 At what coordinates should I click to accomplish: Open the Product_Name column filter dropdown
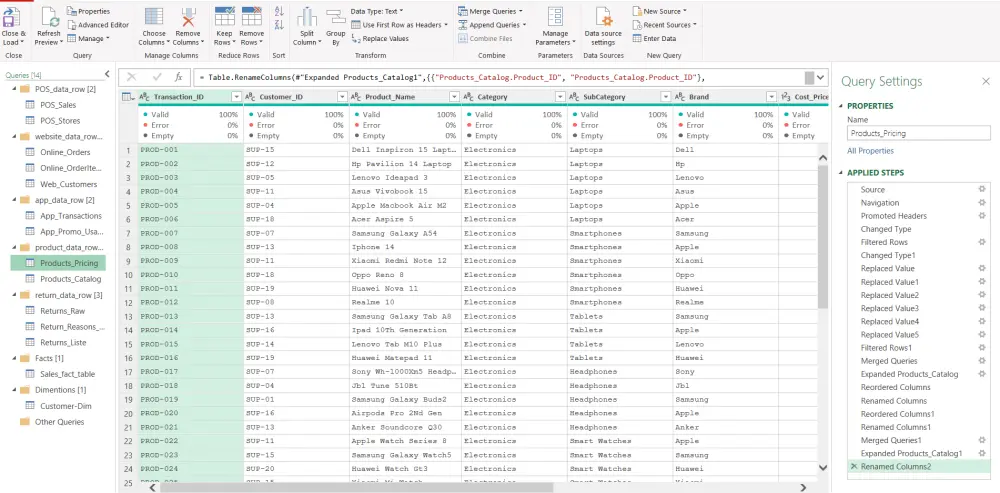tap(454, 97)
